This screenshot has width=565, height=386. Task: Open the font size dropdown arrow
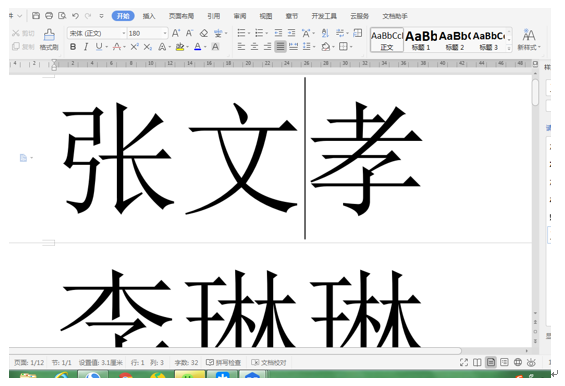(x=165, y=33)
